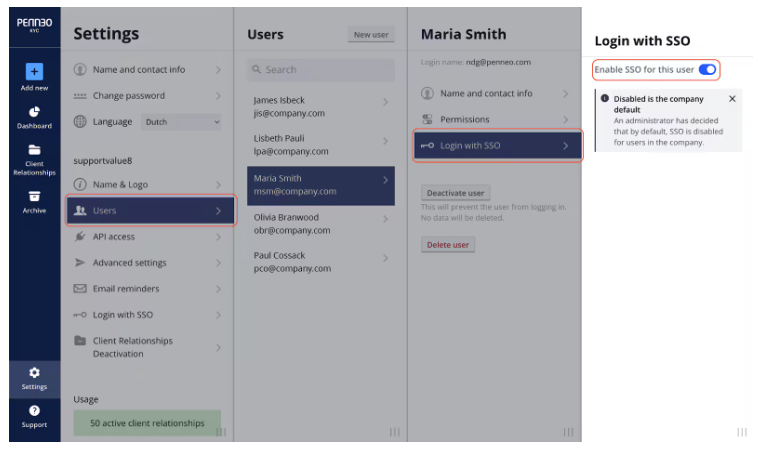
Task: Click the Users Search field
Action: tap(321, 70)
